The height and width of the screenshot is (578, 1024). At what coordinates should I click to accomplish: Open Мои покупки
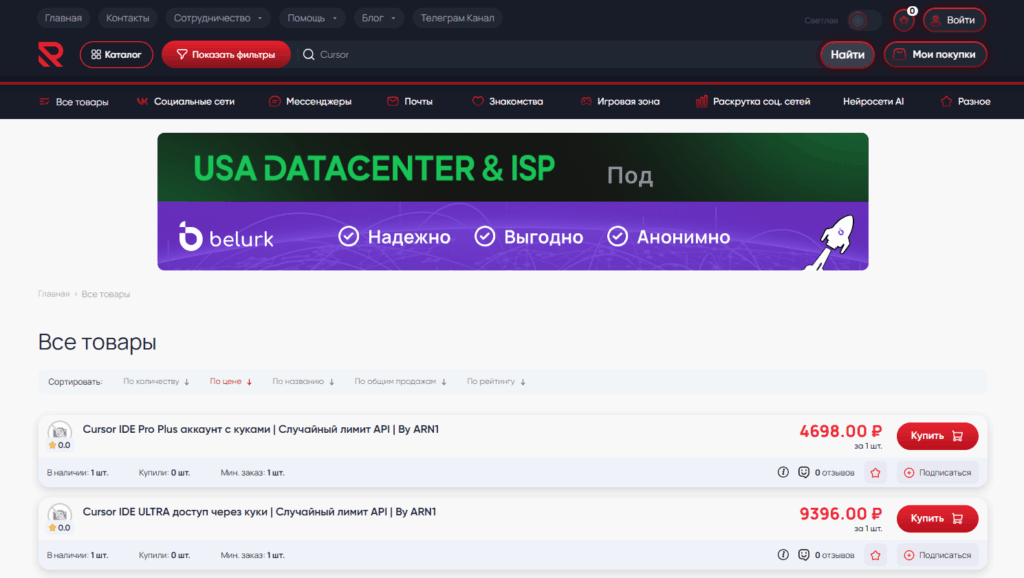click(x=935, y=55)
